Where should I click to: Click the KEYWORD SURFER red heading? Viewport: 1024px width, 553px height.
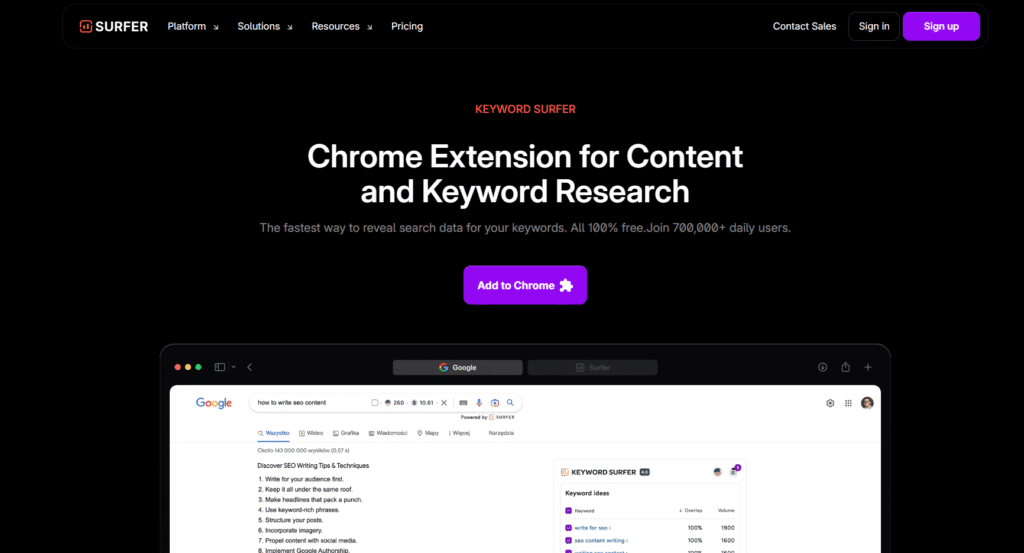[x=525, y=109]
